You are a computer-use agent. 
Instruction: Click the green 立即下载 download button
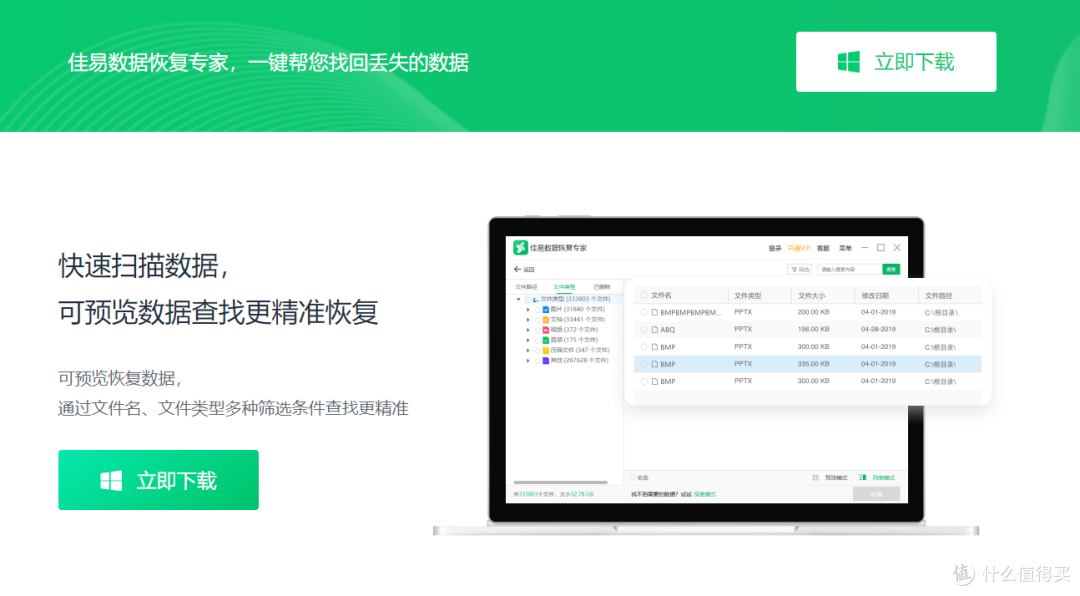click(158, 480)
